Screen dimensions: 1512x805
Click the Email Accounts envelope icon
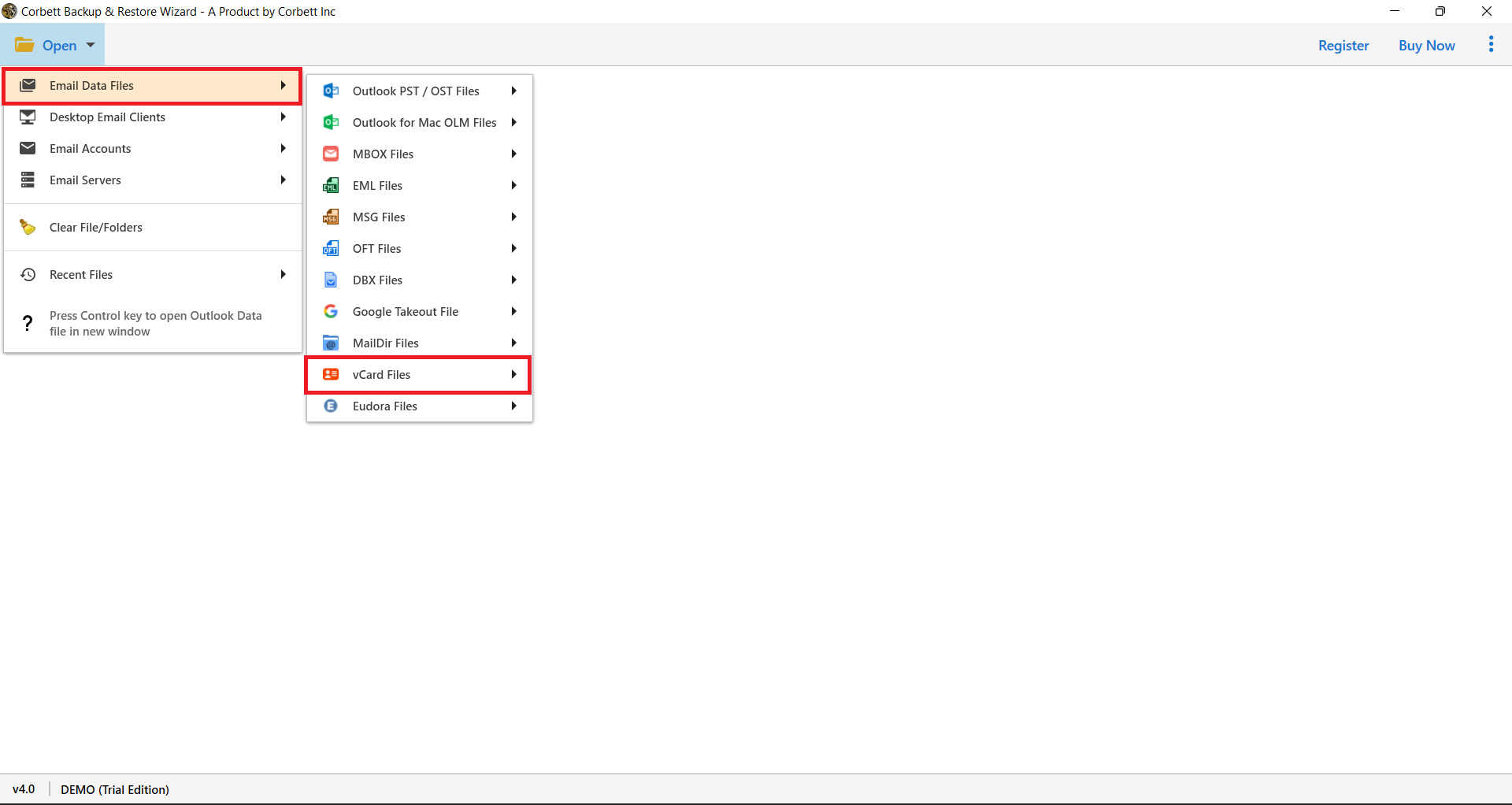(x=28, y=148)
